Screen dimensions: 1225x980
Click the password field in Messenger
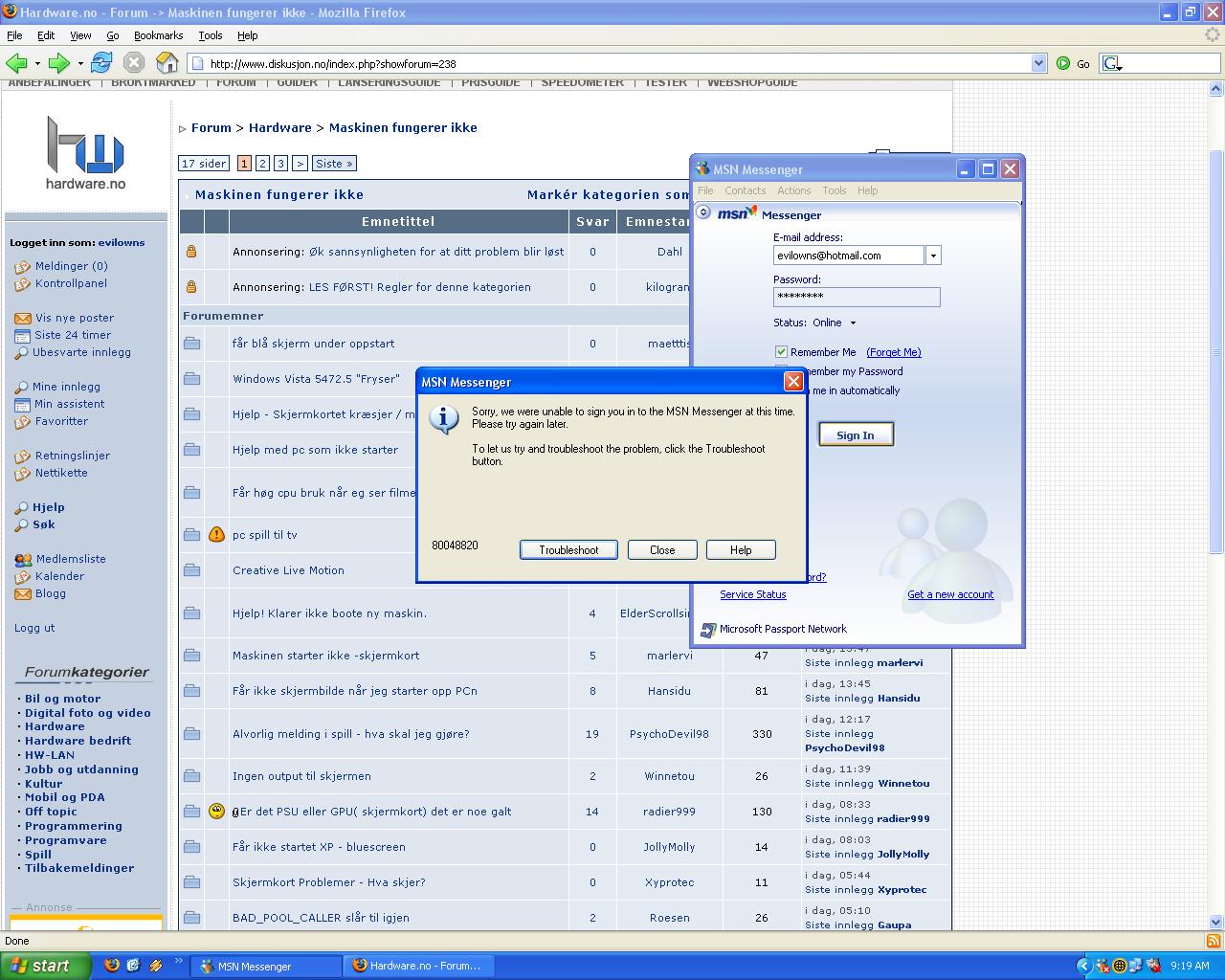857,298
